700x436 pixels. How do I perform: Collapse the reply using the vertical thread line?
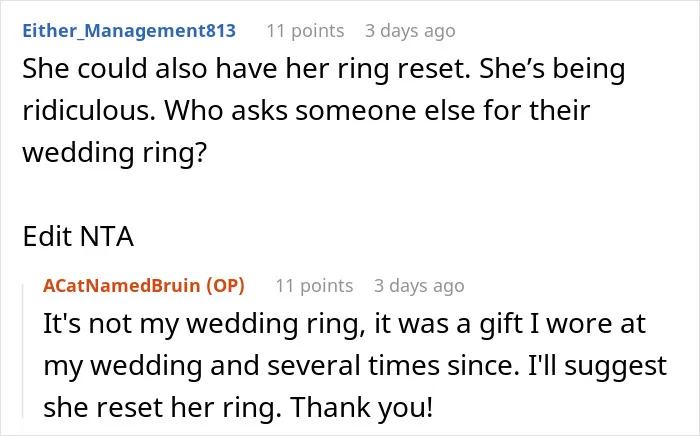[x=24, y=351]
